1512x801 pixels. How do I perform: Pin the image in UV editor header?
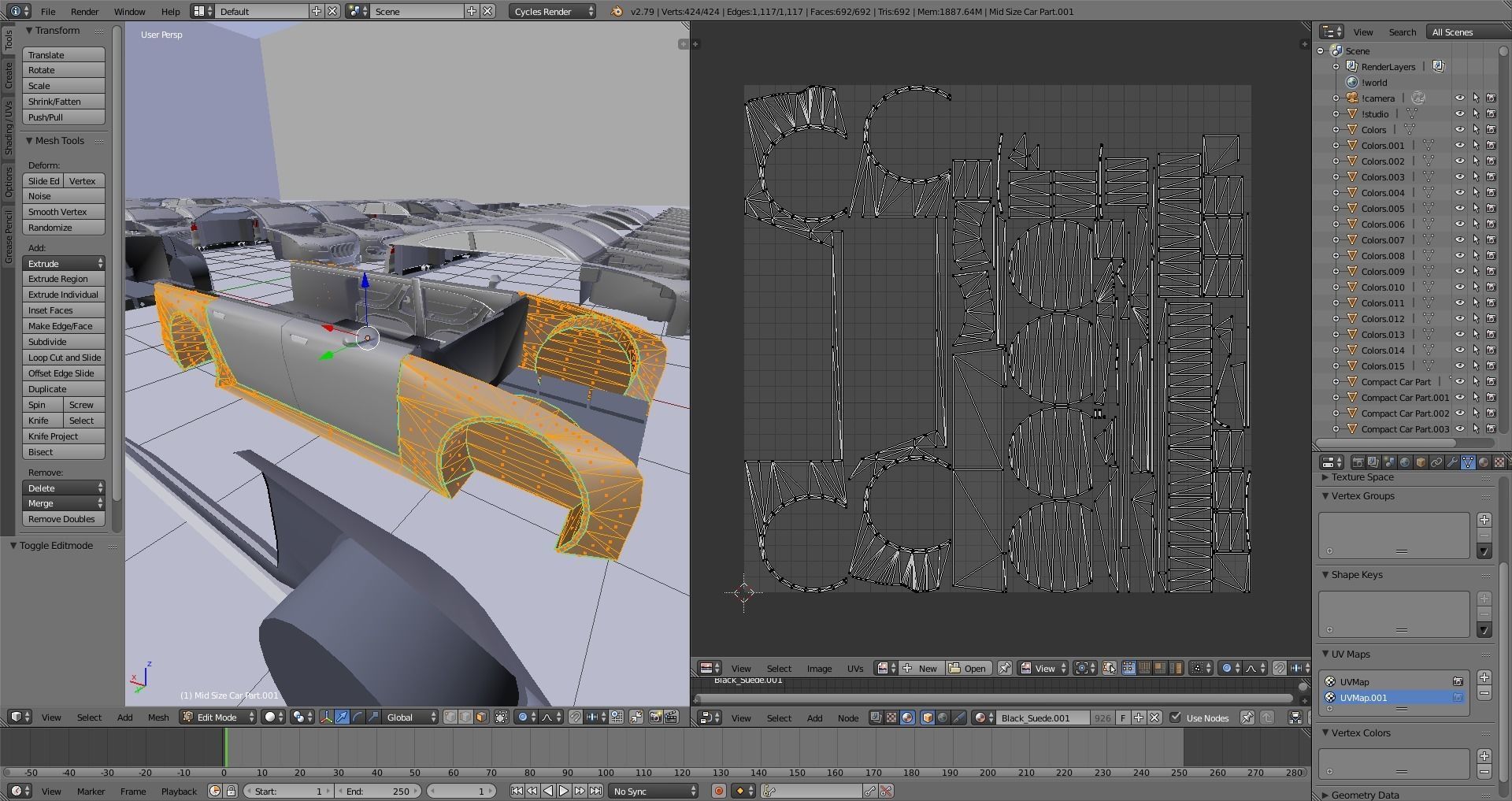click(1004, 669)
